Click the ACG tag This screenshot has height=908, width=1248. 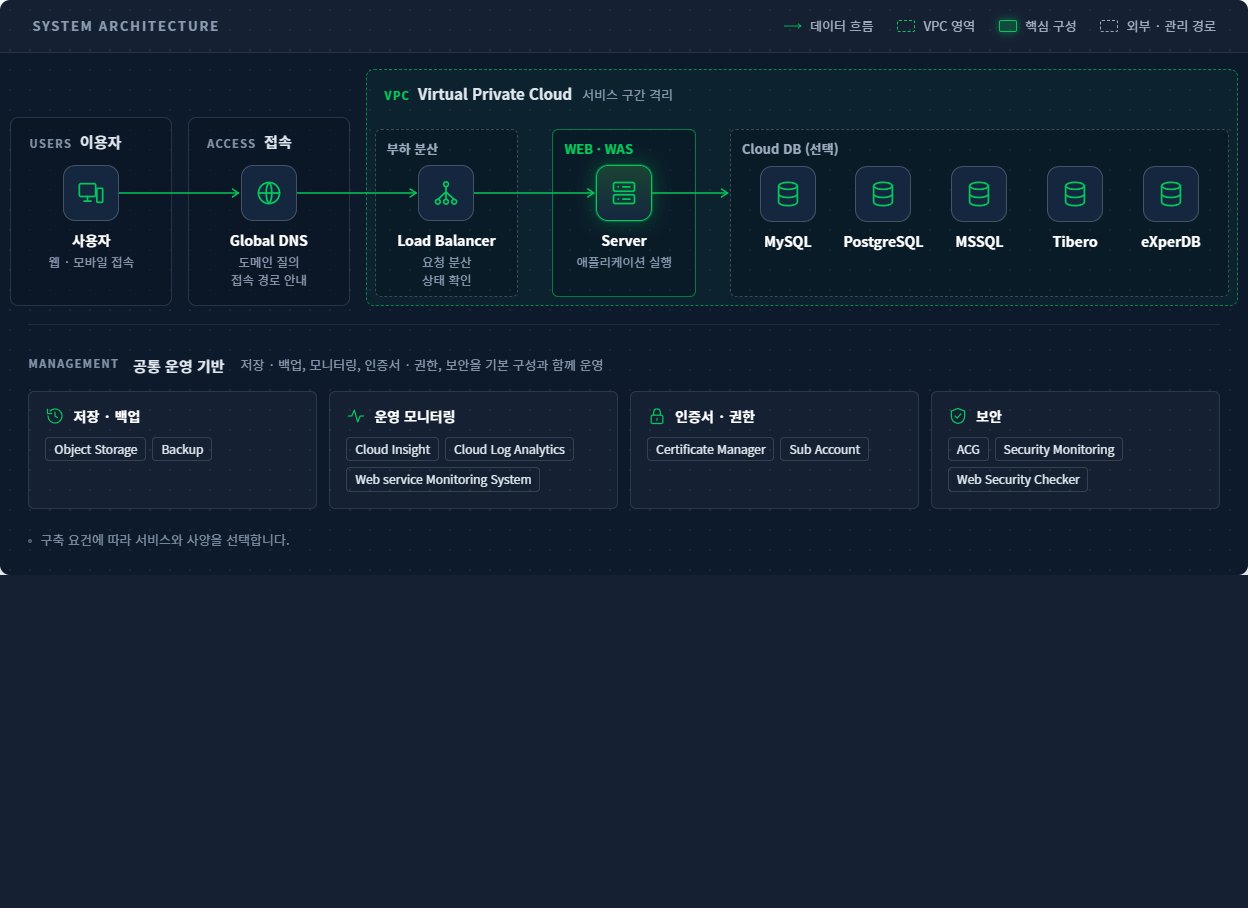click(968, 450)
